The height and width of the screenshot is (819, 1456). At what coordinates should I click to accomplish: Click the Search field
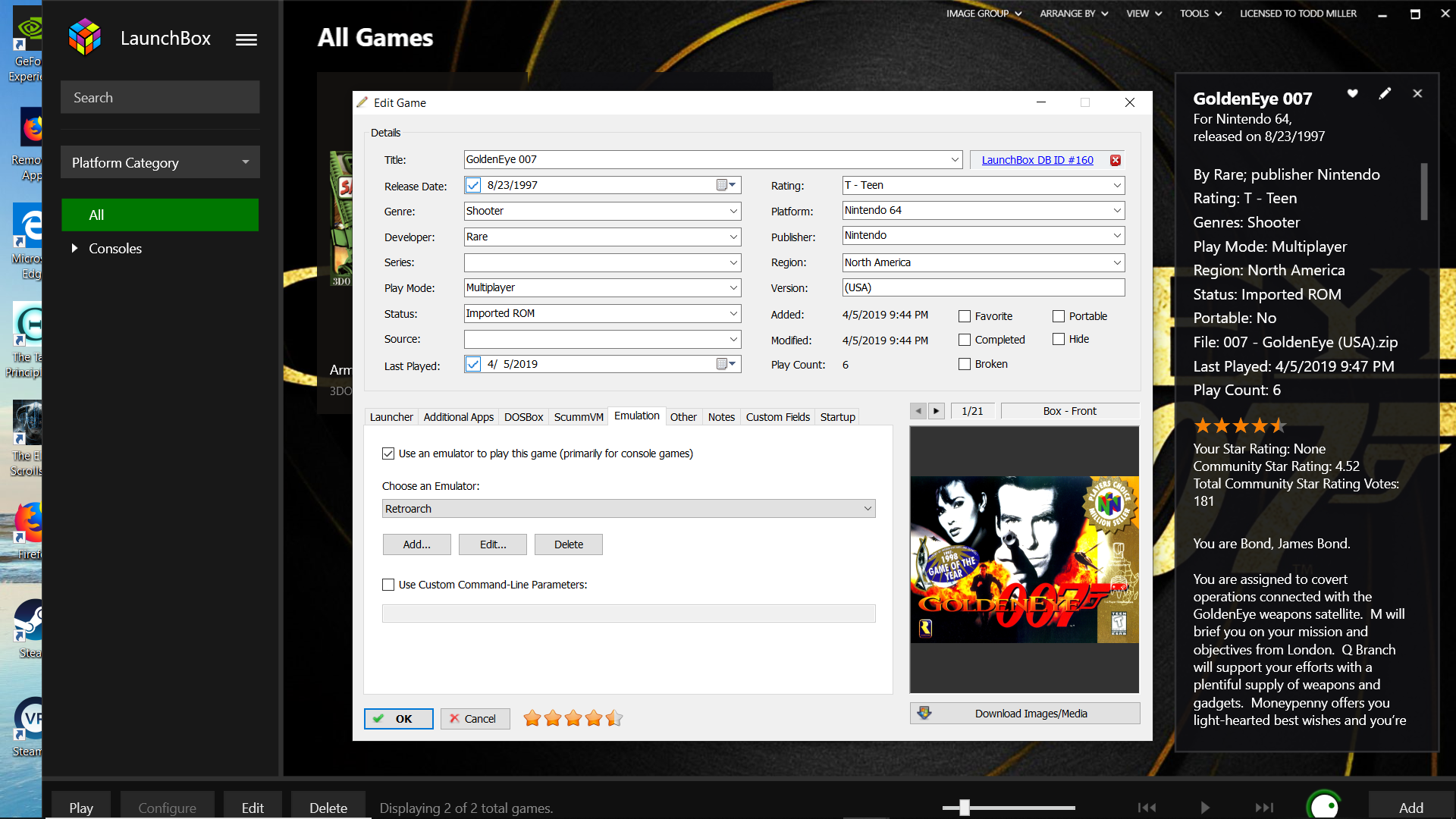[x=160, y=97]
